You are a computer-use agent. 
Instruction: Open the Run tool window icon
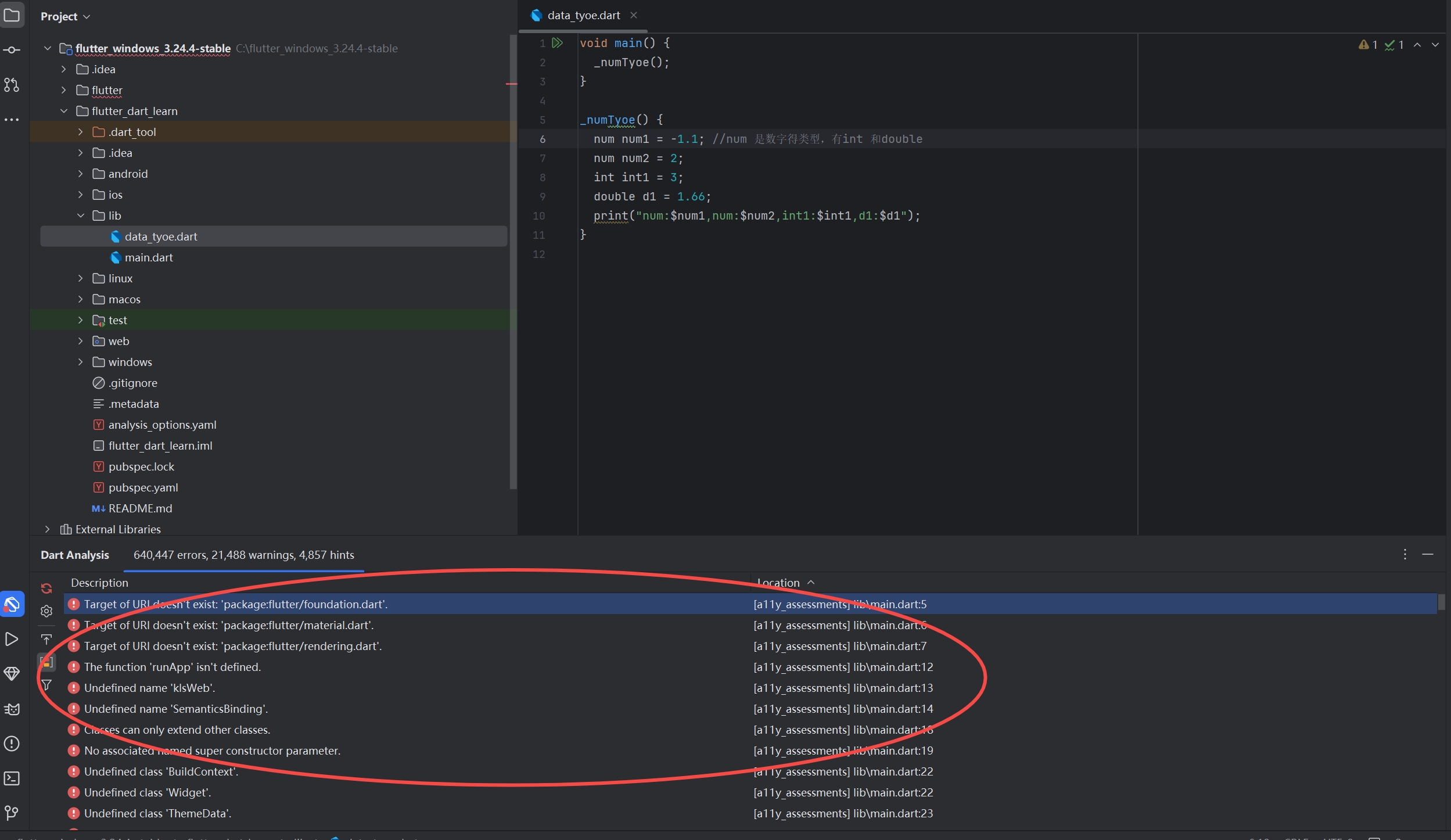pyautogui.click(x=12, y=639)
